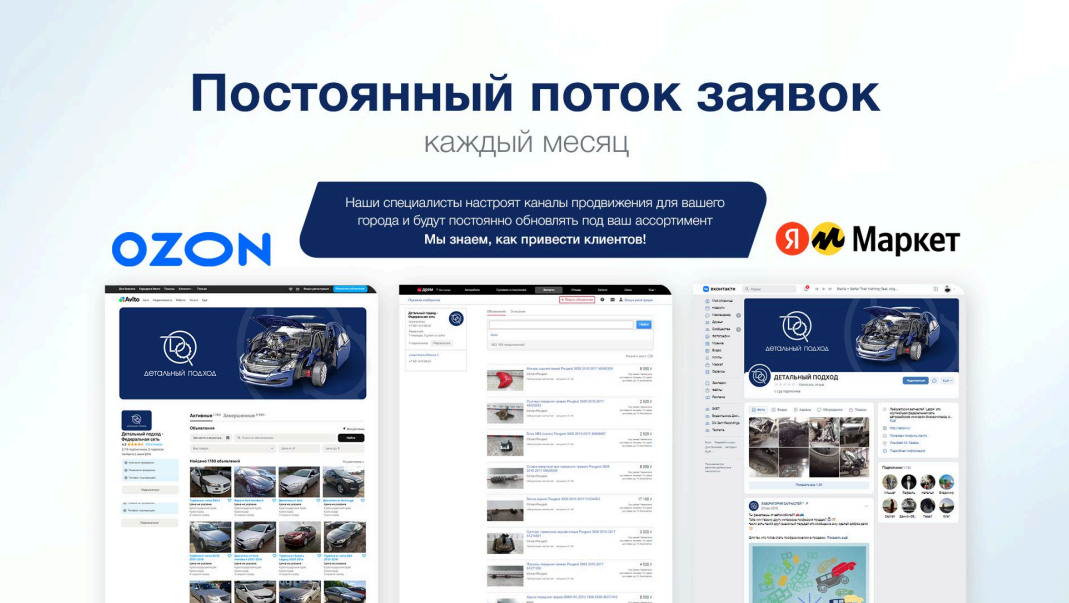Switch to the Avito "Завершенные" tab

click(240, 414)
